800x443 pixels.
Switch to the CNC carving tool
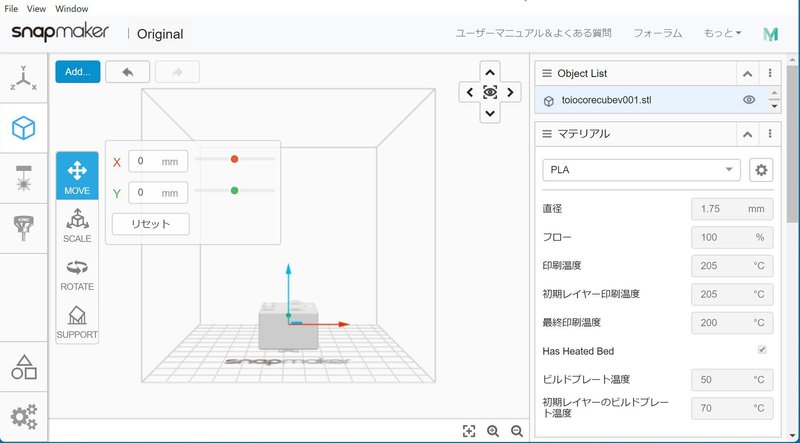click(x=23, y=228)
